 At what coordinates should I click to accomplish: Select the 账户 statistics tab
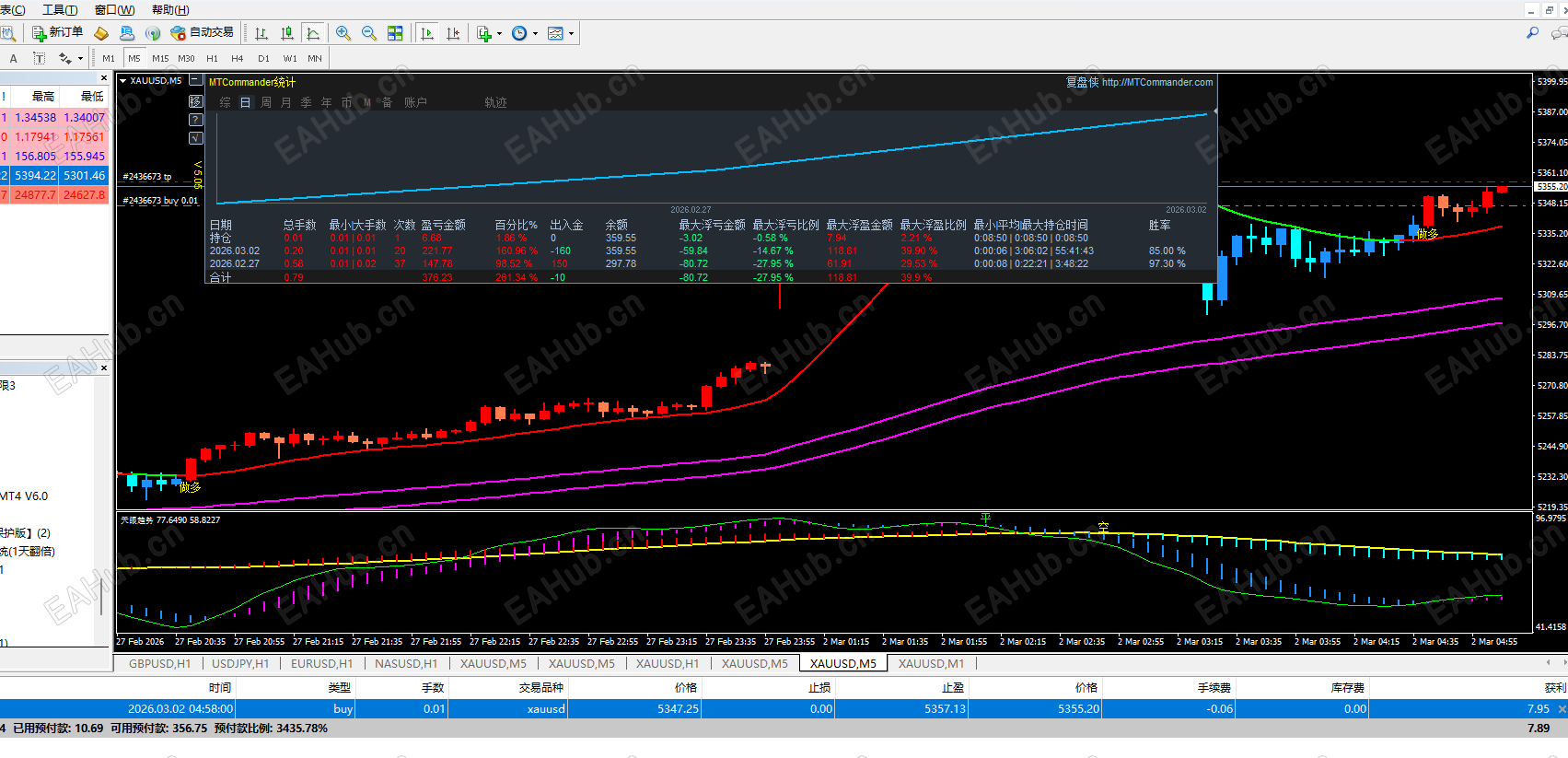click(x=415, y=102)
